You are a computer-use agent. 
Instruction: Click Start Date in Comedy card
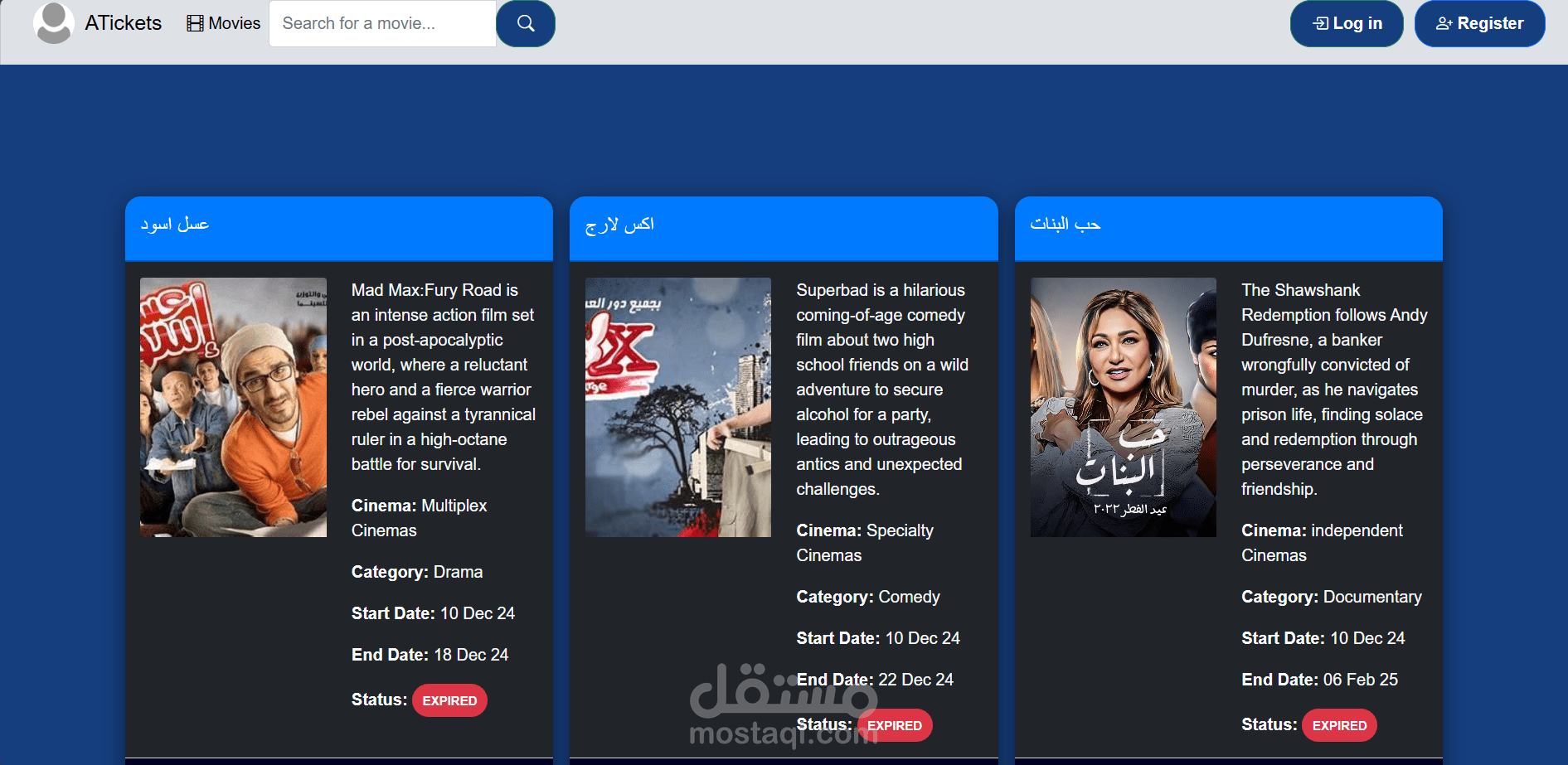[x=878, y=638]
